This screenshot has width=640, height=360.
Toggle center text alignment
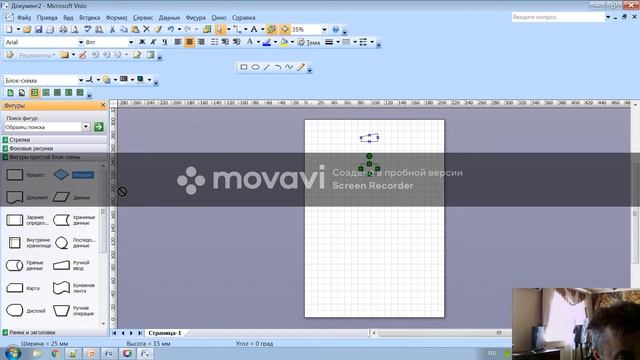point(189,42)
